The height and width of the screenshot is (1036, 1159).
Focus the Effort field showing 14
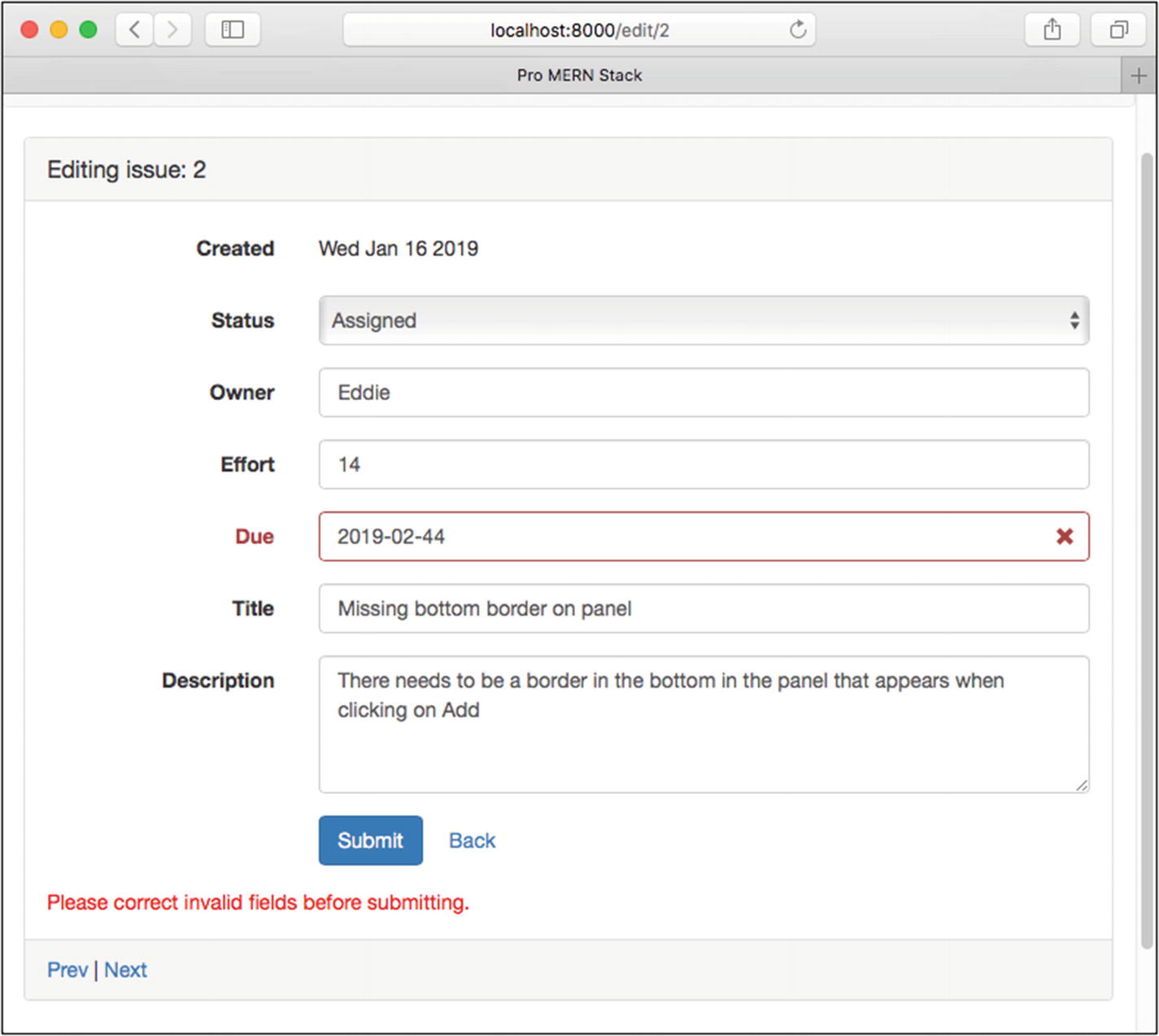click(x=704, y=464)
